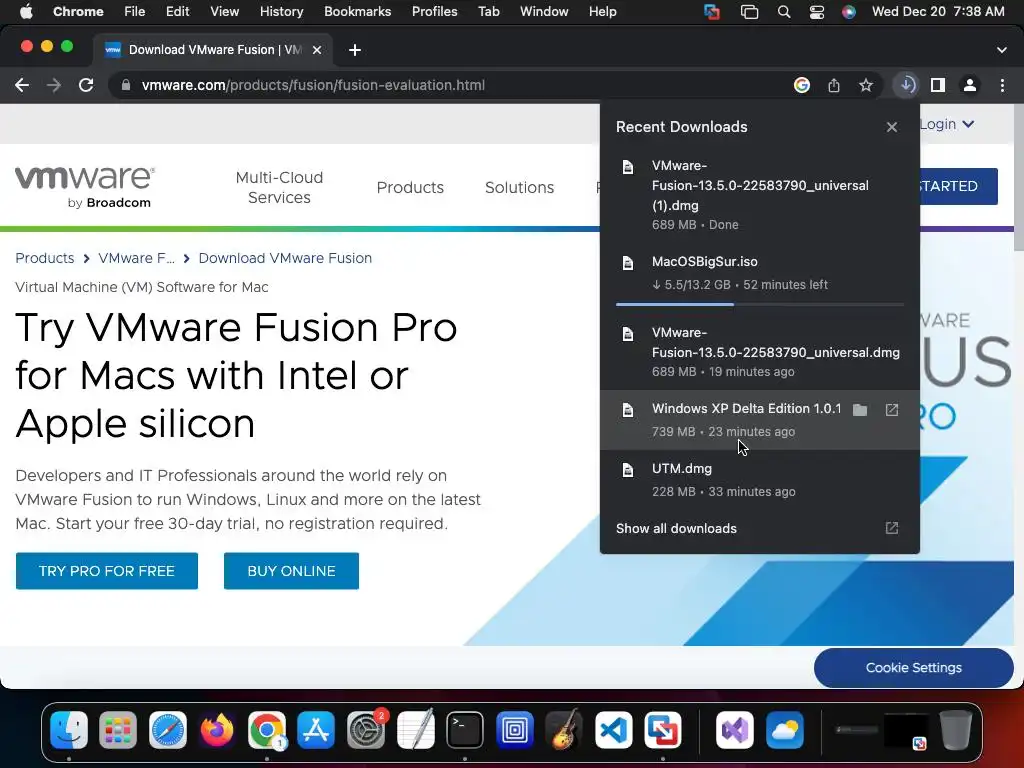Expand the tab search chevron in Chrome
1024x768 pixels.
click(1002, 50)
